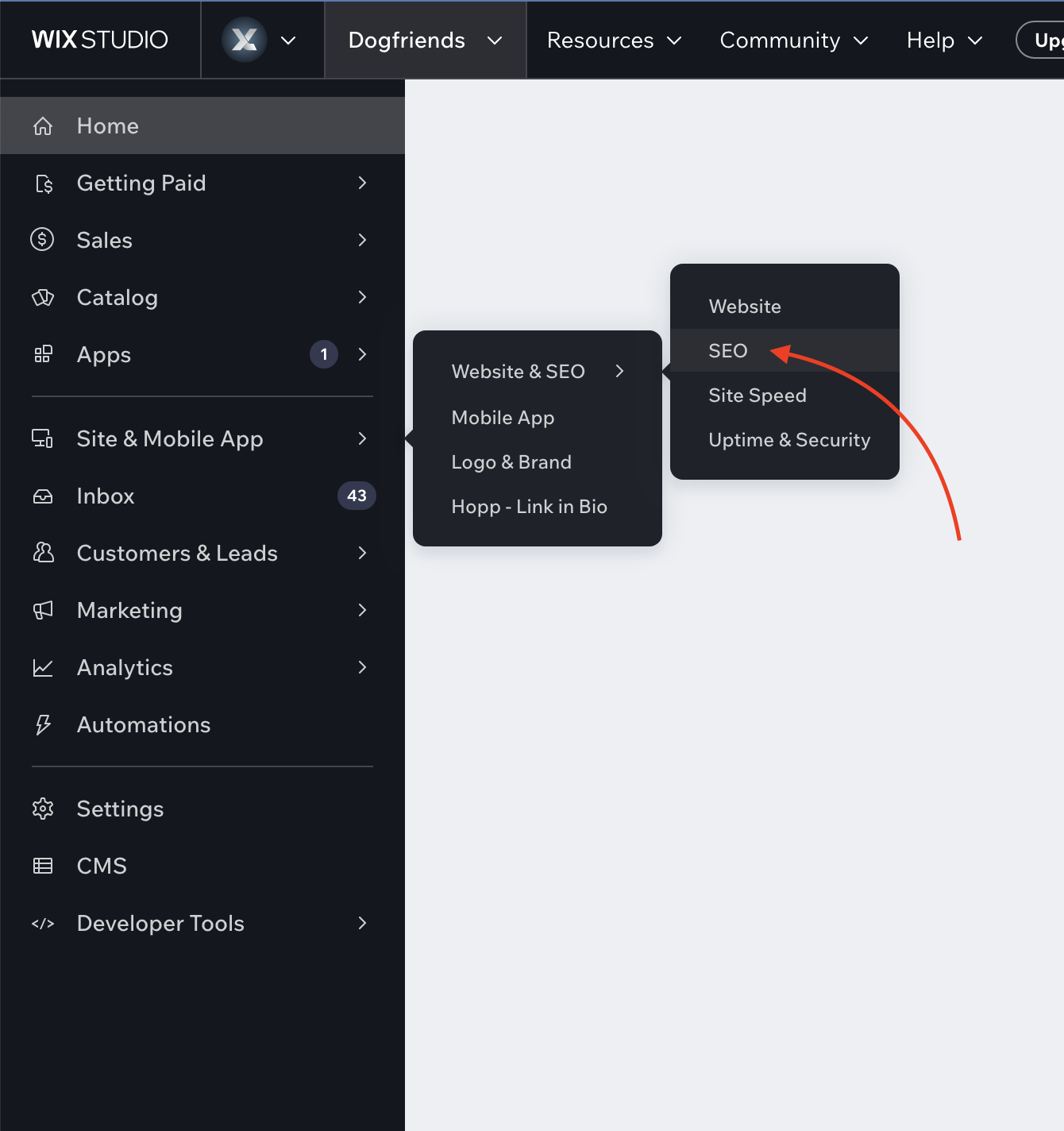Expand the Developer Tools chevron arrow
1064x1131 pixels.
point(362,923)
